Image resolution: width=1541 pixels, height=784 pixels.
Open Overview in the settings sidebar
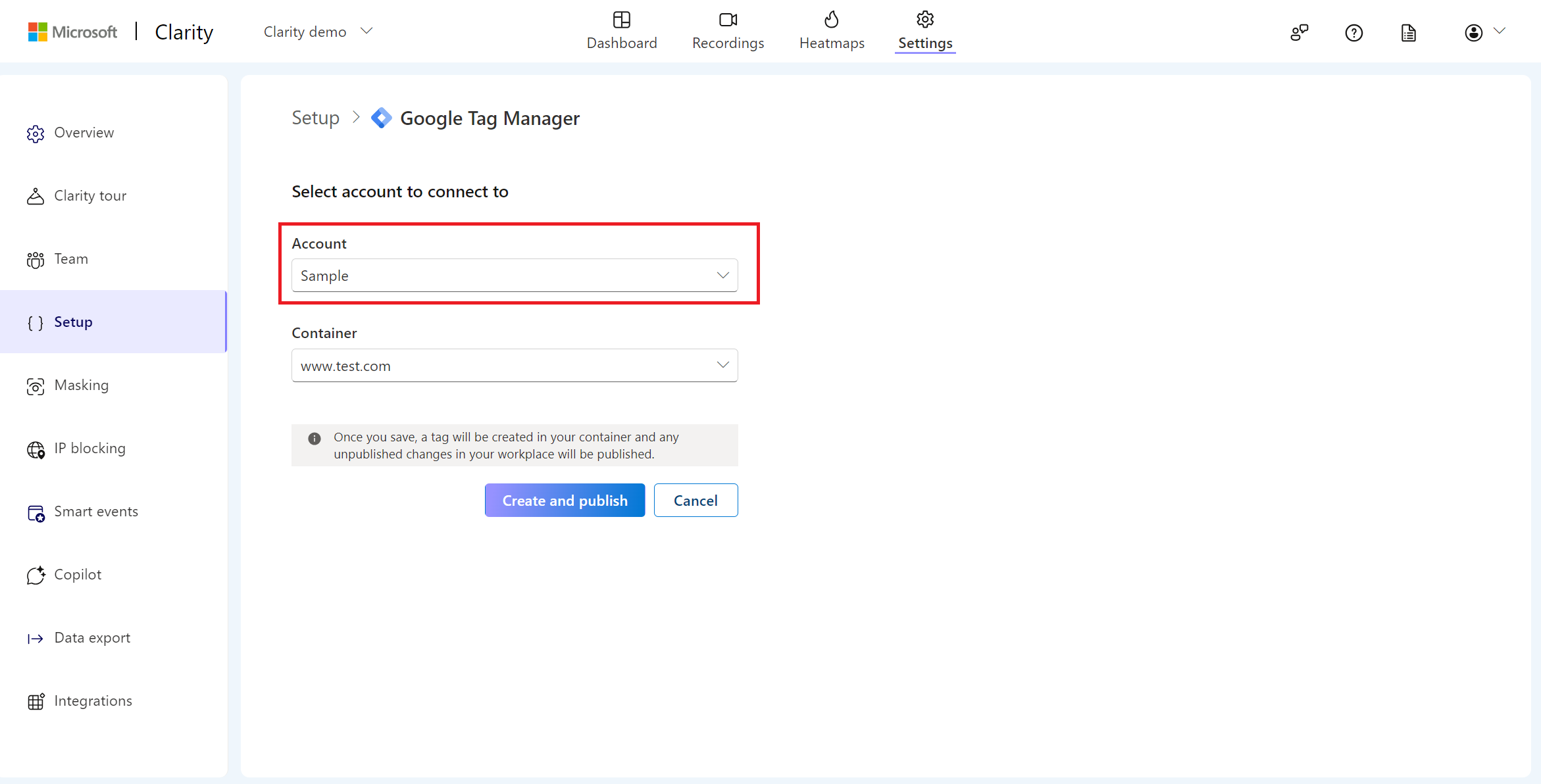114,133
